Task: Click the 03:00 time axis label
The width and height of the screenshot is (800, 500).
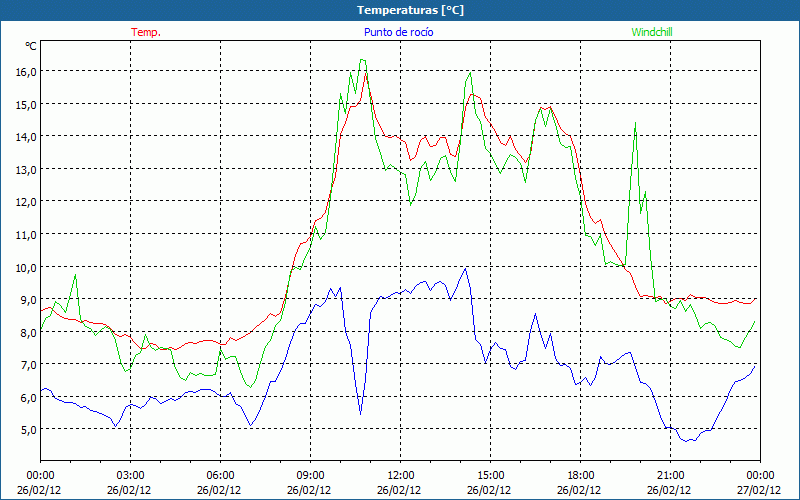Action: pyautogui.click(x=130, y=475)
